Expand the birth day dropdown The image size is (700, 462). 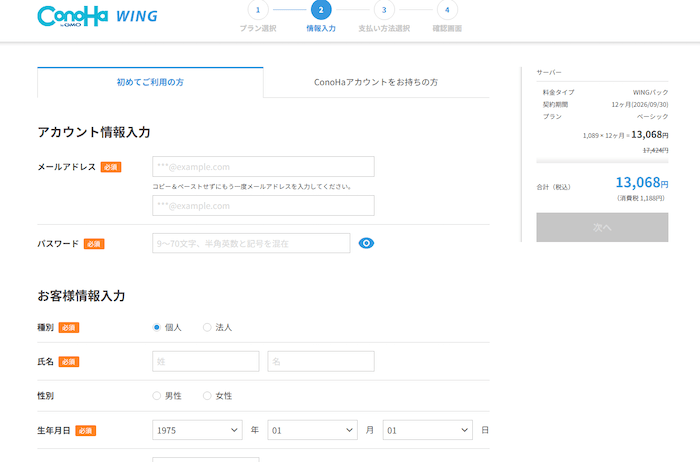point(427,430)
